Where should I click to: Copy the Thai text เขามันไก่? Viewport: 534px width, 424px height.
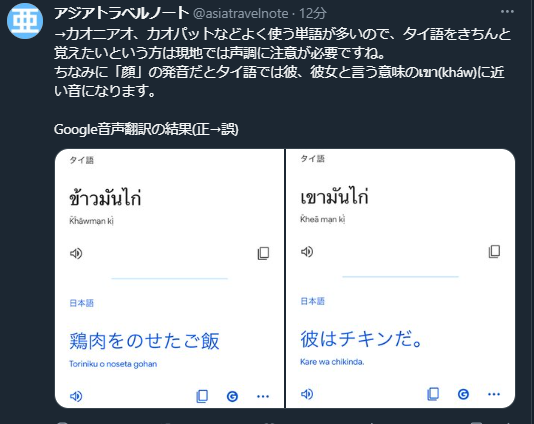tap(494, 252)
